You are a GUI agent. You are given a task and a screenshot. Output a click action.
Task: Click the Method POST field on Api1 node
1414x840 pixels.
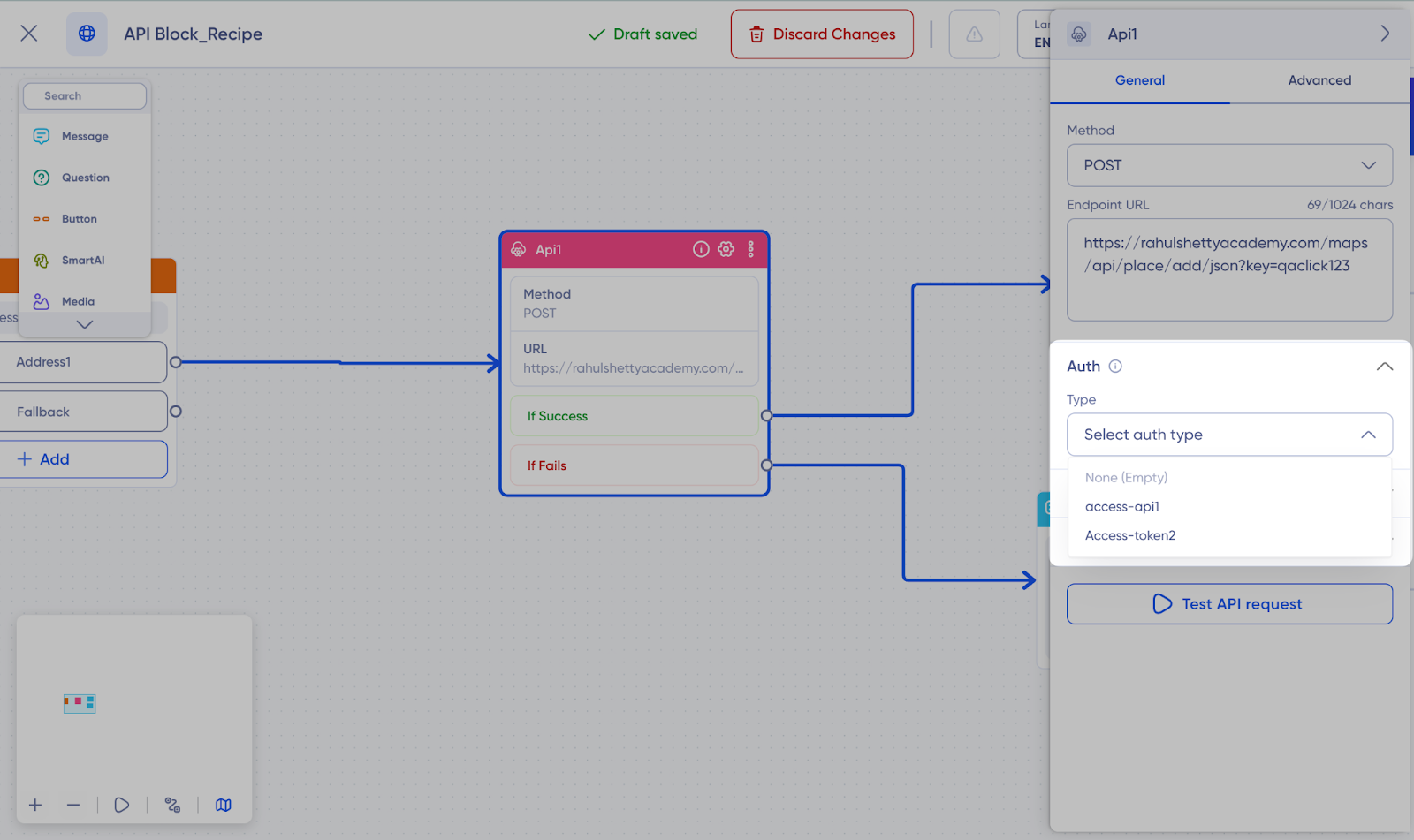[635, 304]
